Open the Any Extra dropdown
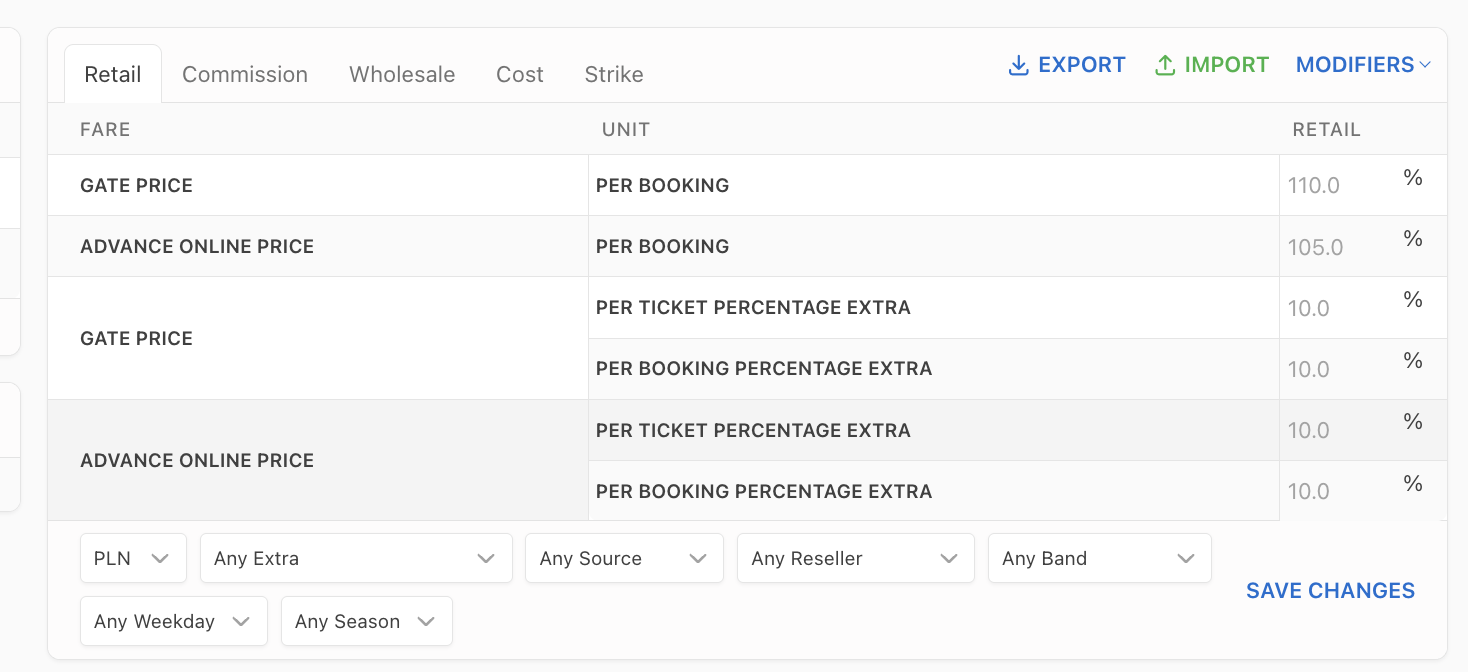The image size is (1468, 672). [356, 558]
